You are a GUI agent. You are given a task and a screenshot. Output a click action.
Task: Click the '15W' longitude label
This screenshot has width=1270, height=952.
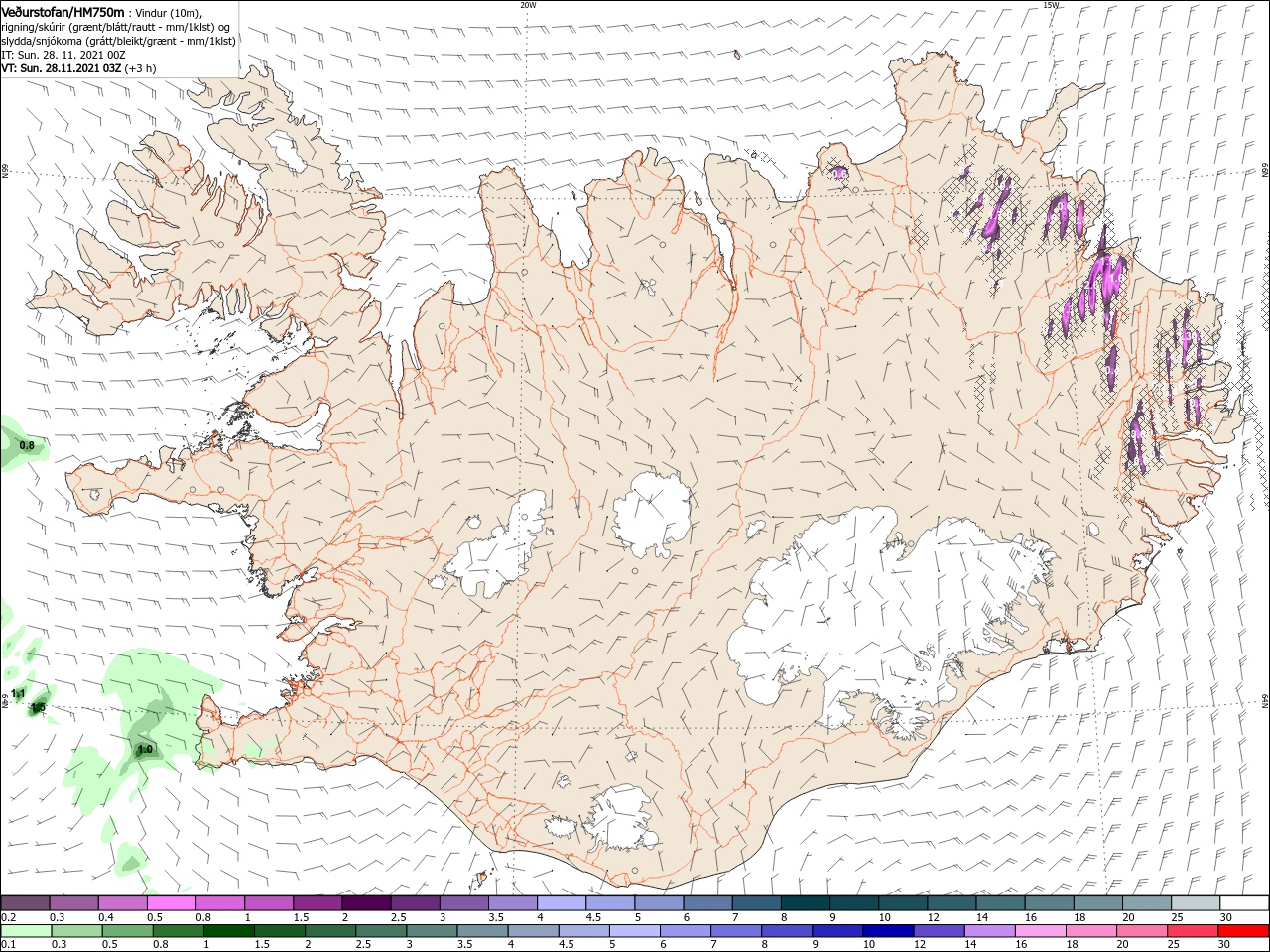point(1050,5)
